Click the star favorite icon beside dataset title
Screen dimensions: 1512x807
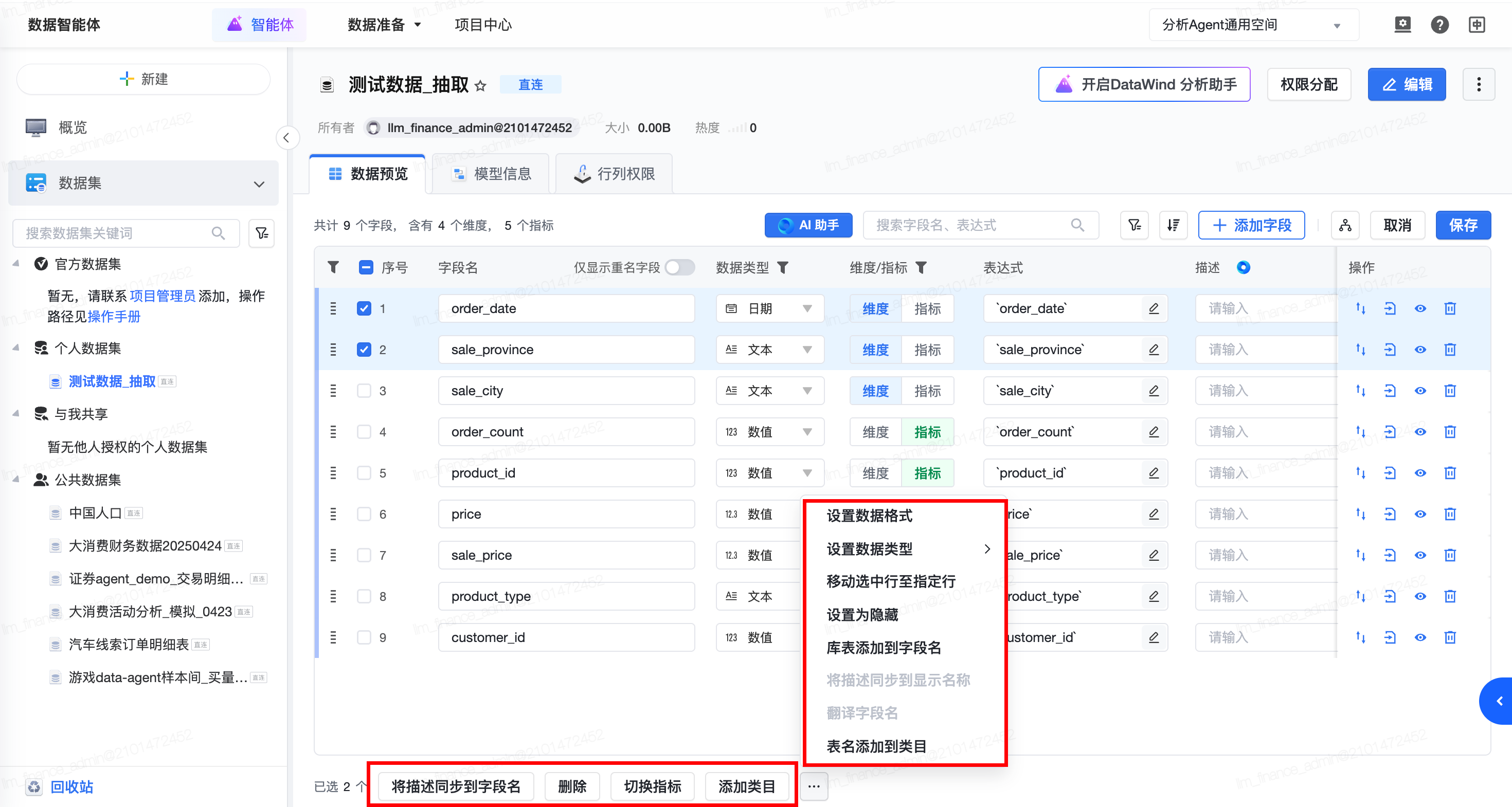(x=480, y=86)
